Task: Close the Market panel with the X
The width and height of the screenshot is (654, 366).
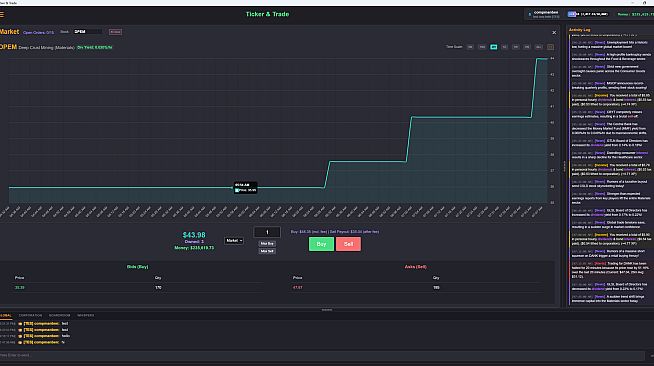Action: pos(554,33)
